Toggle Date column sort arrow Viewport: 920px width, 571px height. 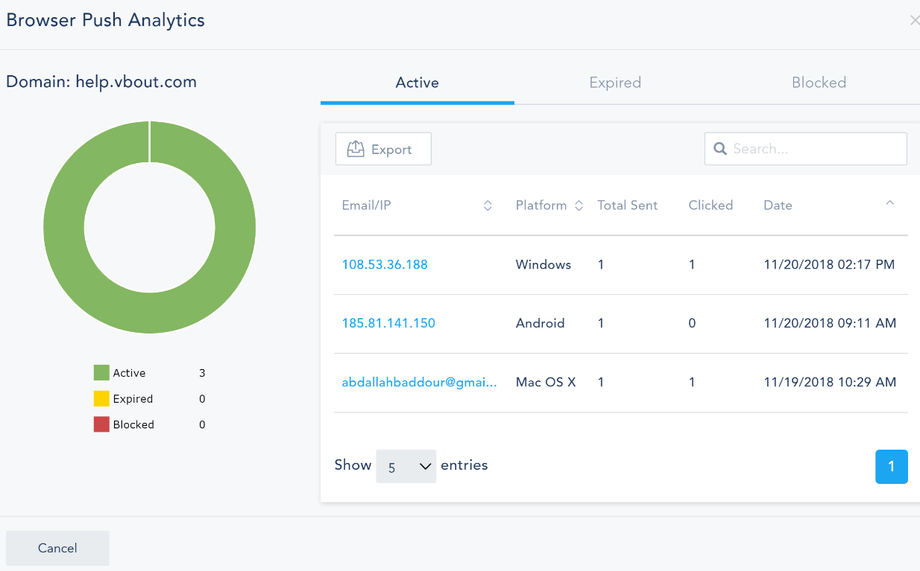(x=889, y=204)
